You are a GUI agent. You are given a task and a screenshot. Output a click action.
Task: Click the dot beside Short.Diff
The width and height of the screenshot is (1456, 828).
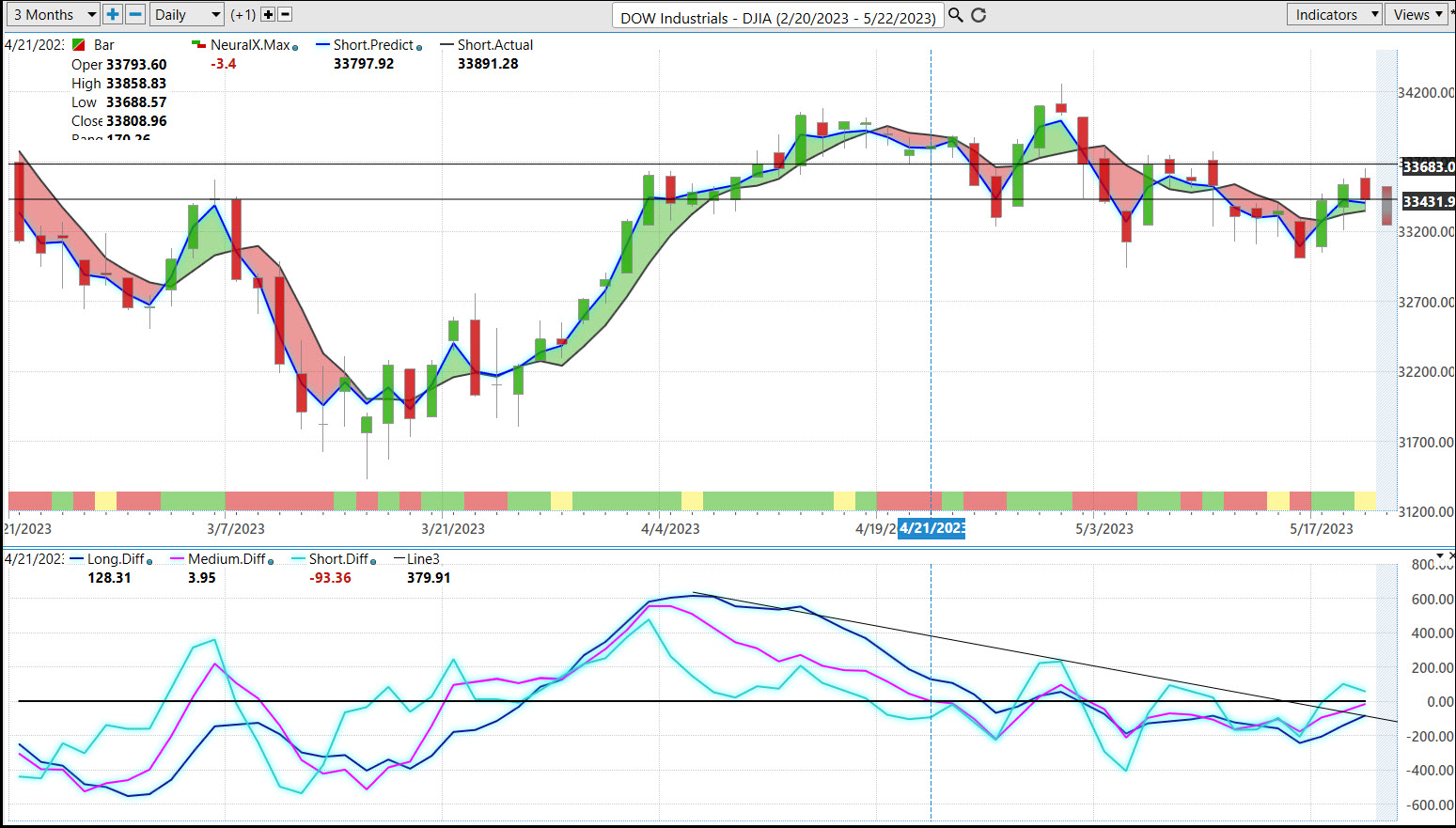click(373, 561)
